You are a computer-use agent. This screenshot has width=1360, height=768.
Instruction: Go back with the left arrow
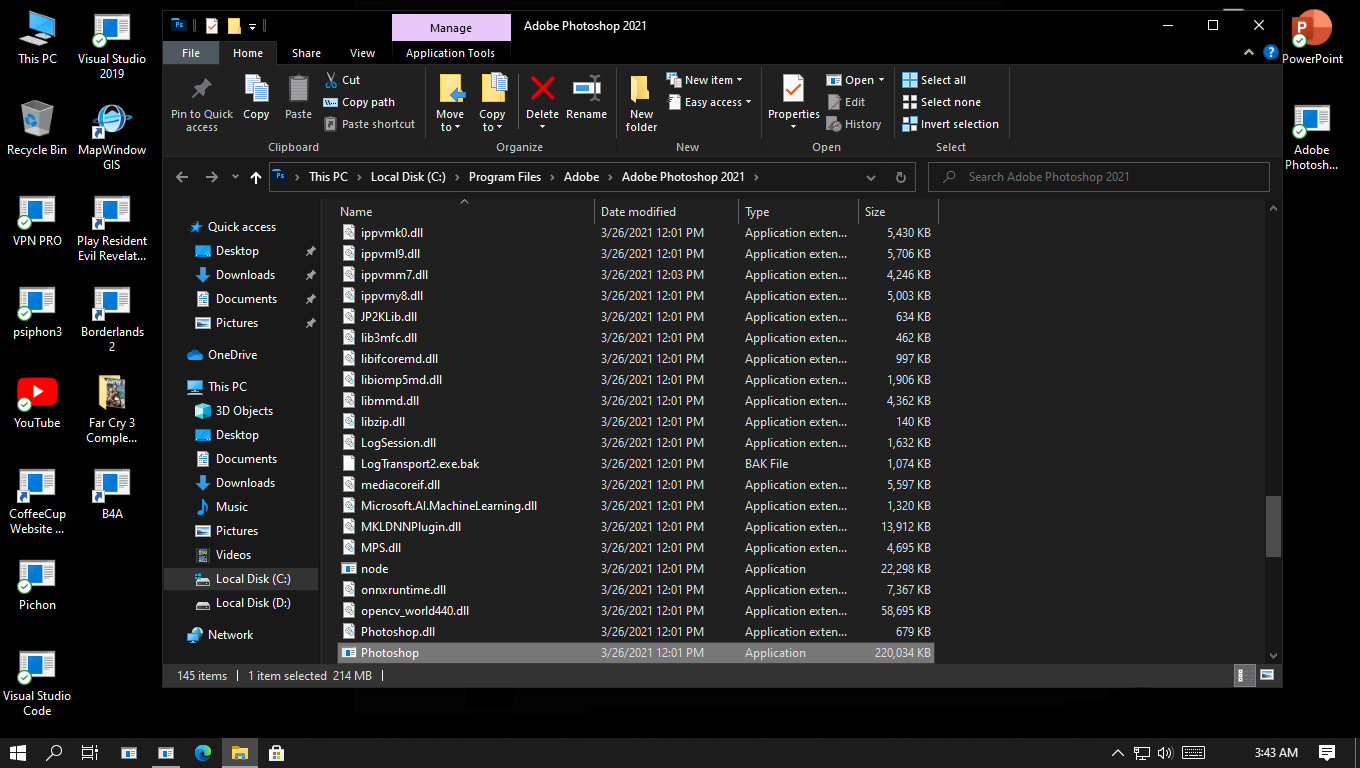(182, 177)
